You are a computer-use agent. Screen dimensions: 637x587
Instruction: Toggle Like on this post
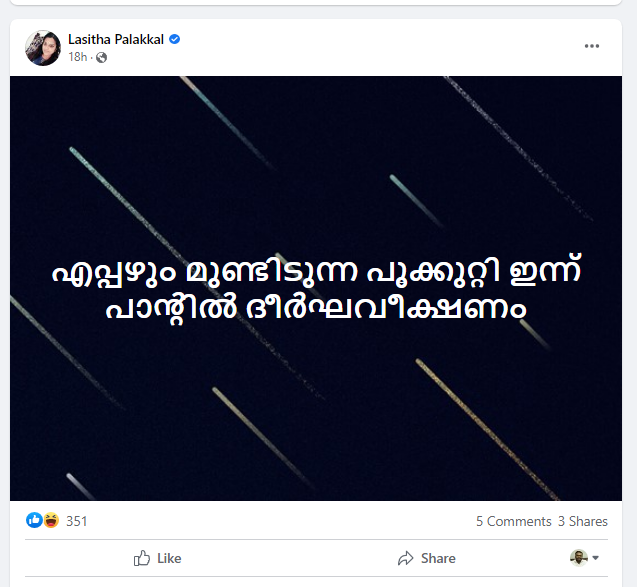(158, 558)
